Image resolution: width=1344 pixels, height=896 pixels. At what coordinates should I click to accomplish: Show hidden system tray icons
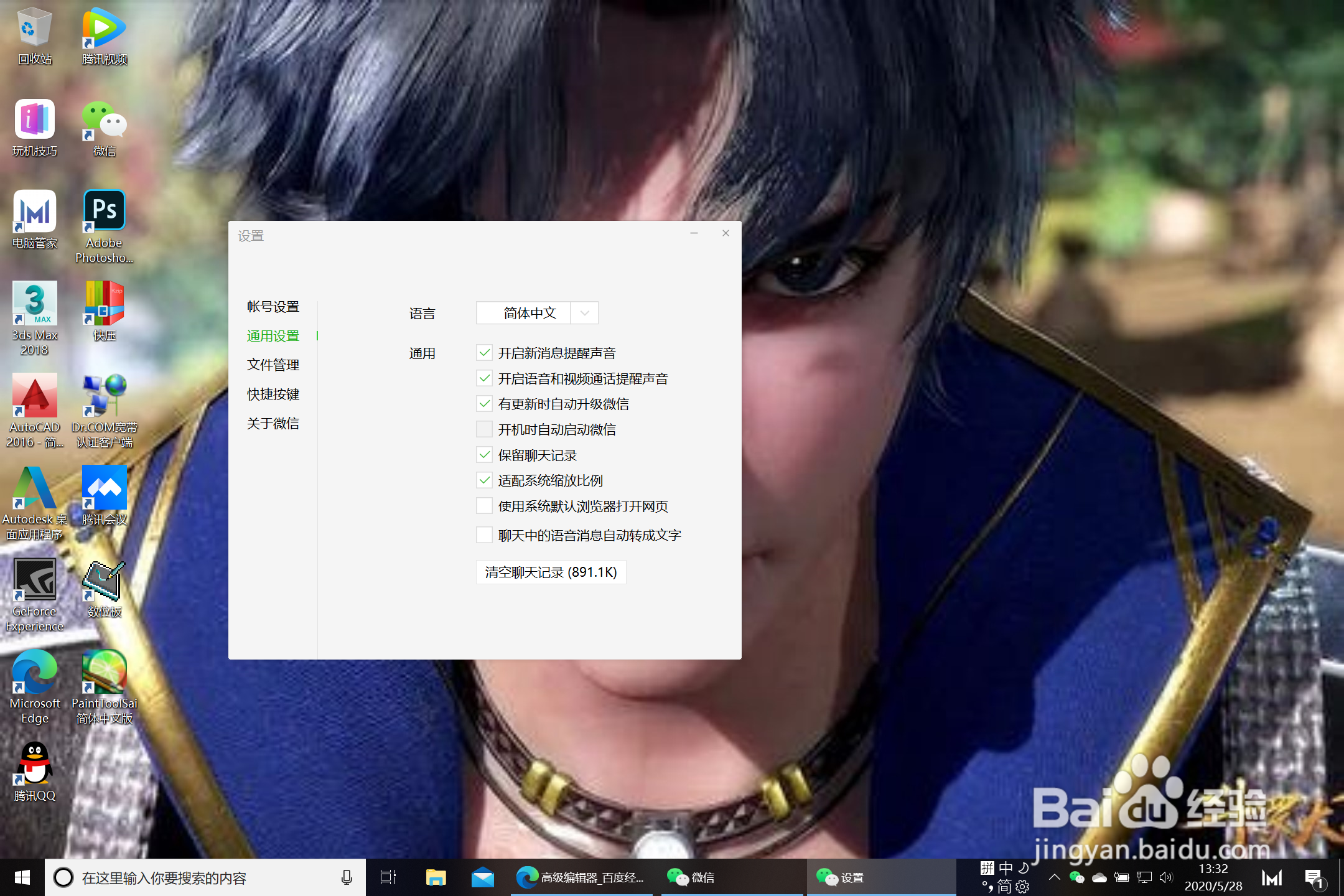[x=1054, y=877]
